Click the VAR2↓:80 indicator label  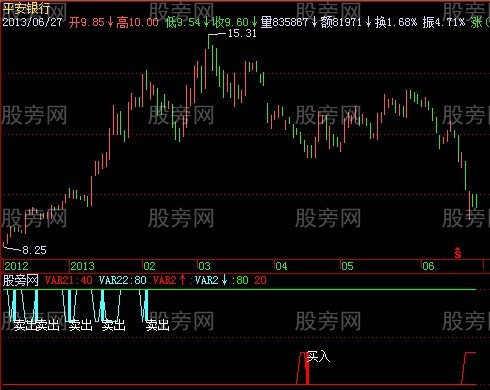[222, 280]
